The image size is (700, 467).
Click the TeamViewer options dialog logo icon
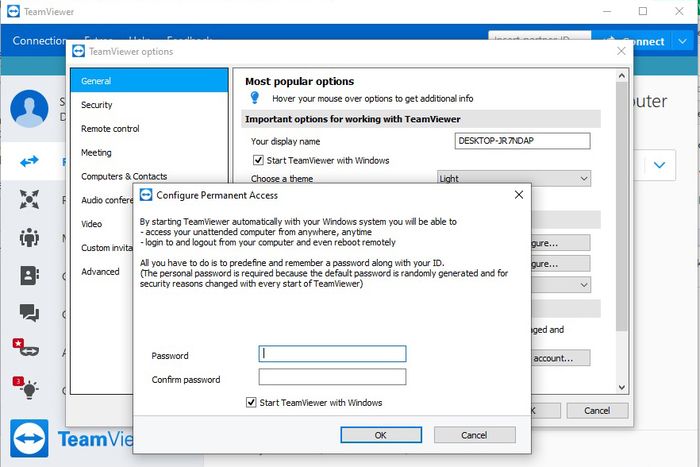(79, 51)
